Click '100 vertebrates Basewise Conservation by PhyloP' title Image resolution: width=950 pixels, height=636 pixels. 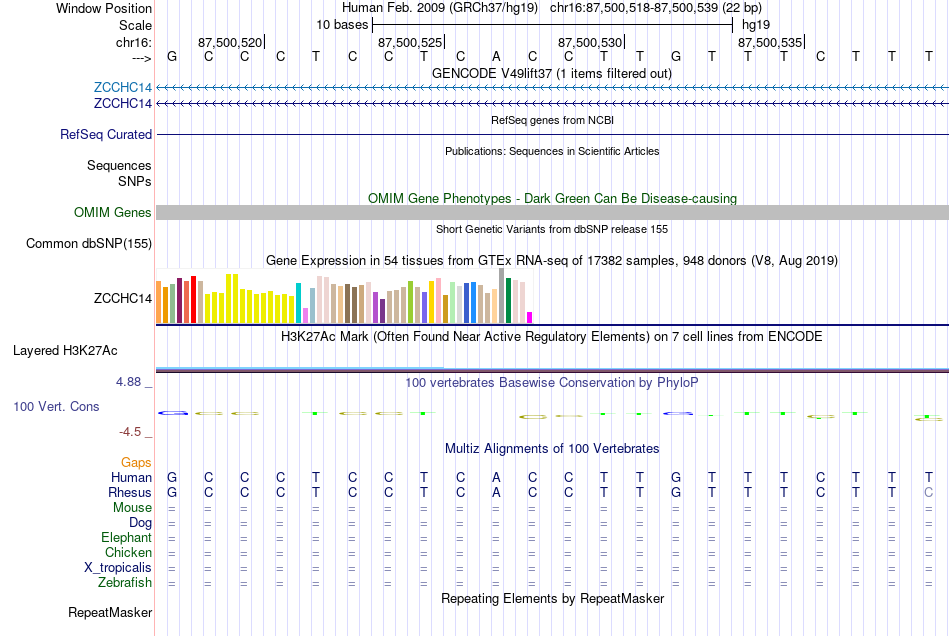552,382
